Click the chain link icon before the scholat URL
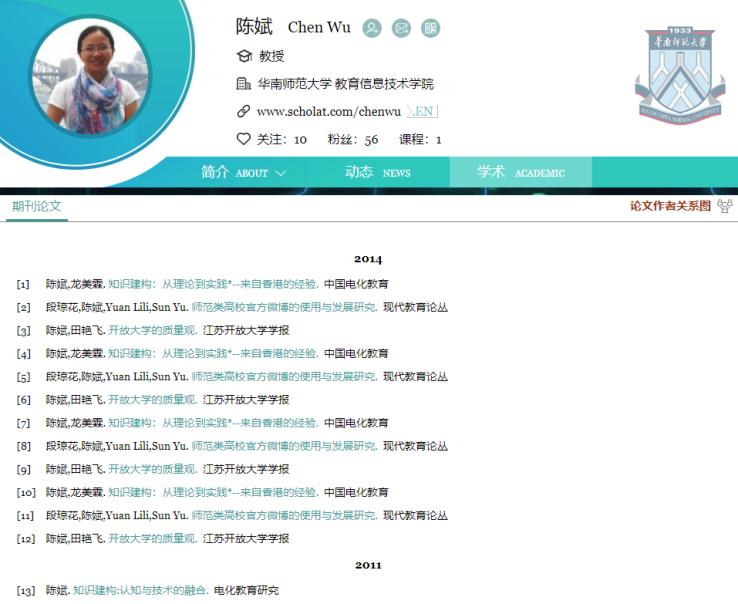This screenshot has height=604, width=738. (243, 112)
